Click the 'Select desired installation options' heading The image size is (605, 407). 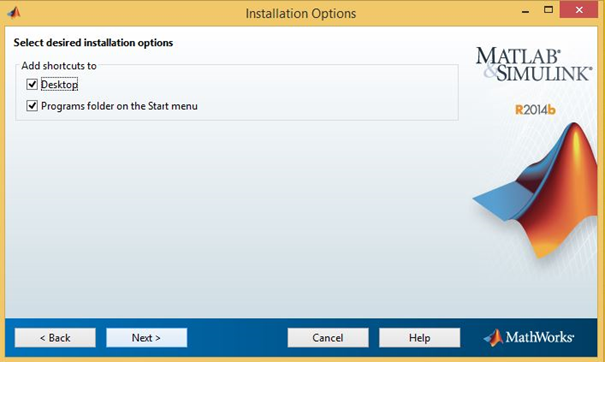coord(93,42)
